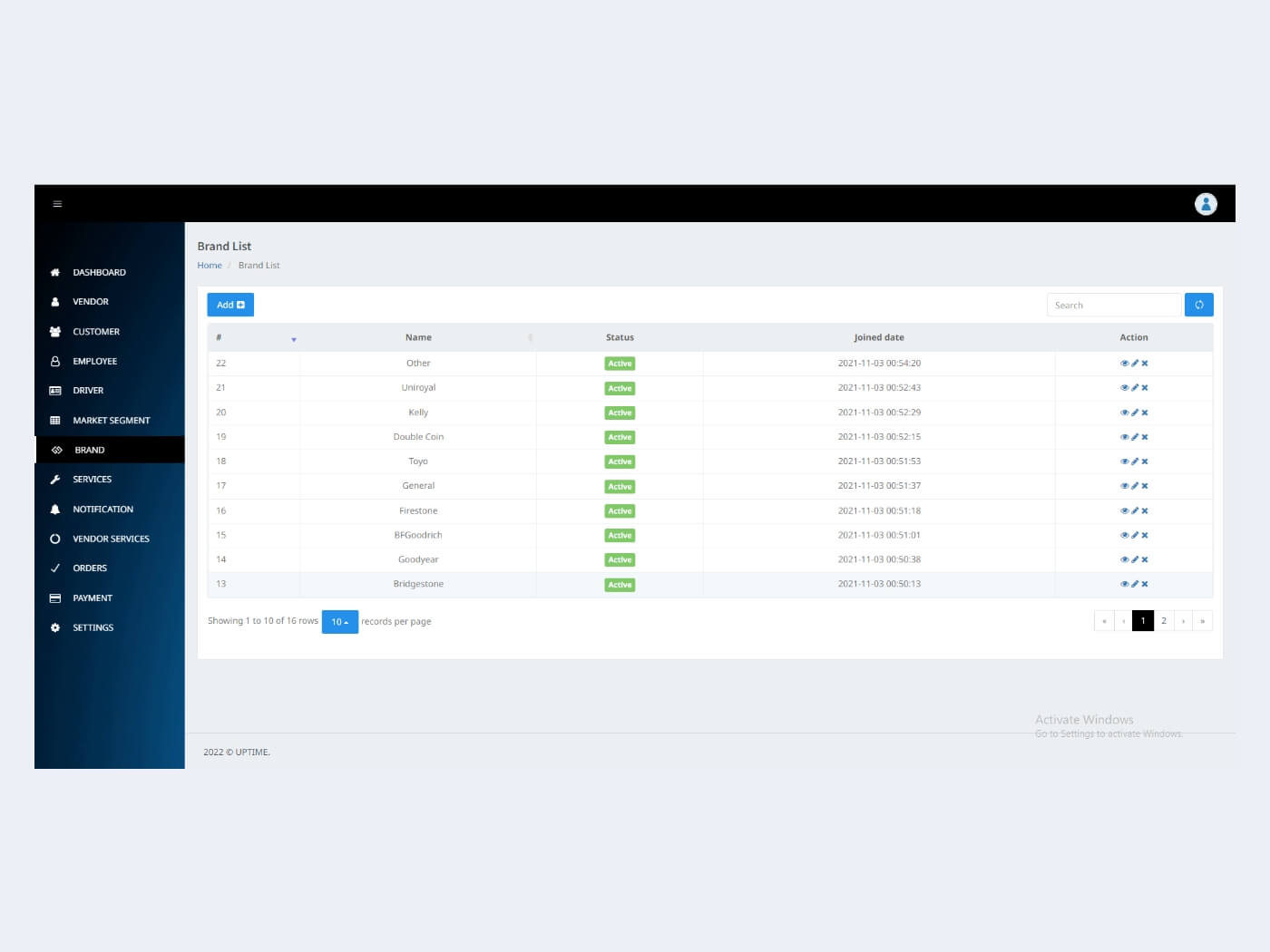The image size is (1270, 952).
Task: Select the Brand sidebar item
Action: (x=109, y=450)
